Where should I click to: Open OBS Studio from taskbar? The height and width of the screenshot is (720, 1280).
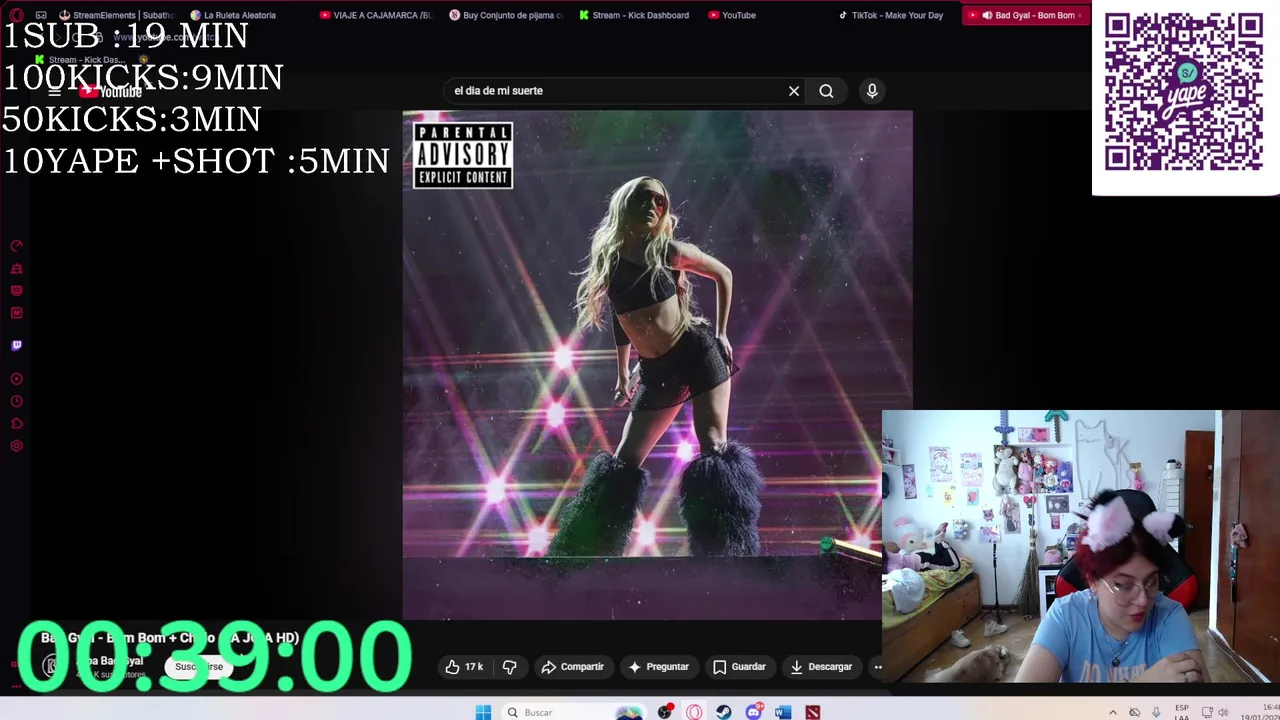[x=665, y=712]
